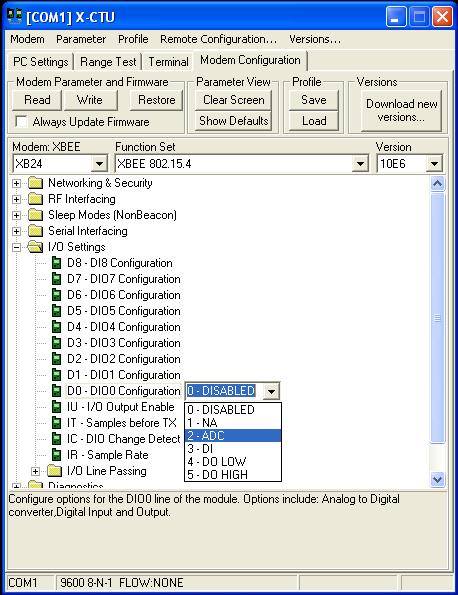Select 3 - DI option

[x=233, y=449]
